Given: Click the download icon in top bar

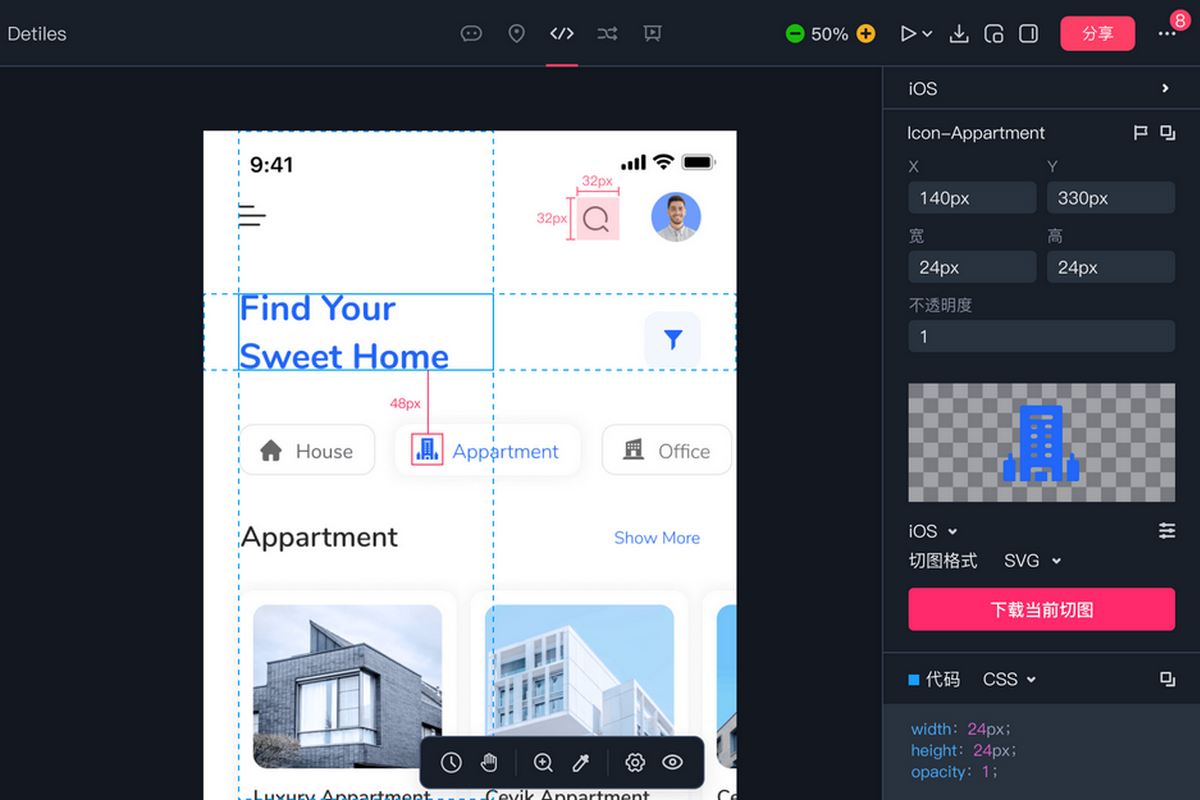Looking at the screenshot, I should [x=959, y=34].
